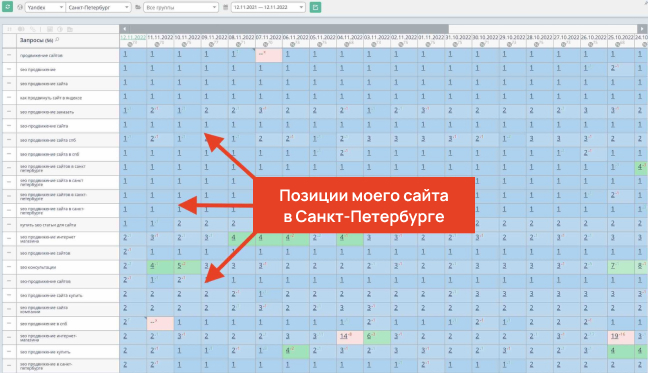Click the search magnifier next to Запросы header
This screenshot has height=373, width=648.
57,39
